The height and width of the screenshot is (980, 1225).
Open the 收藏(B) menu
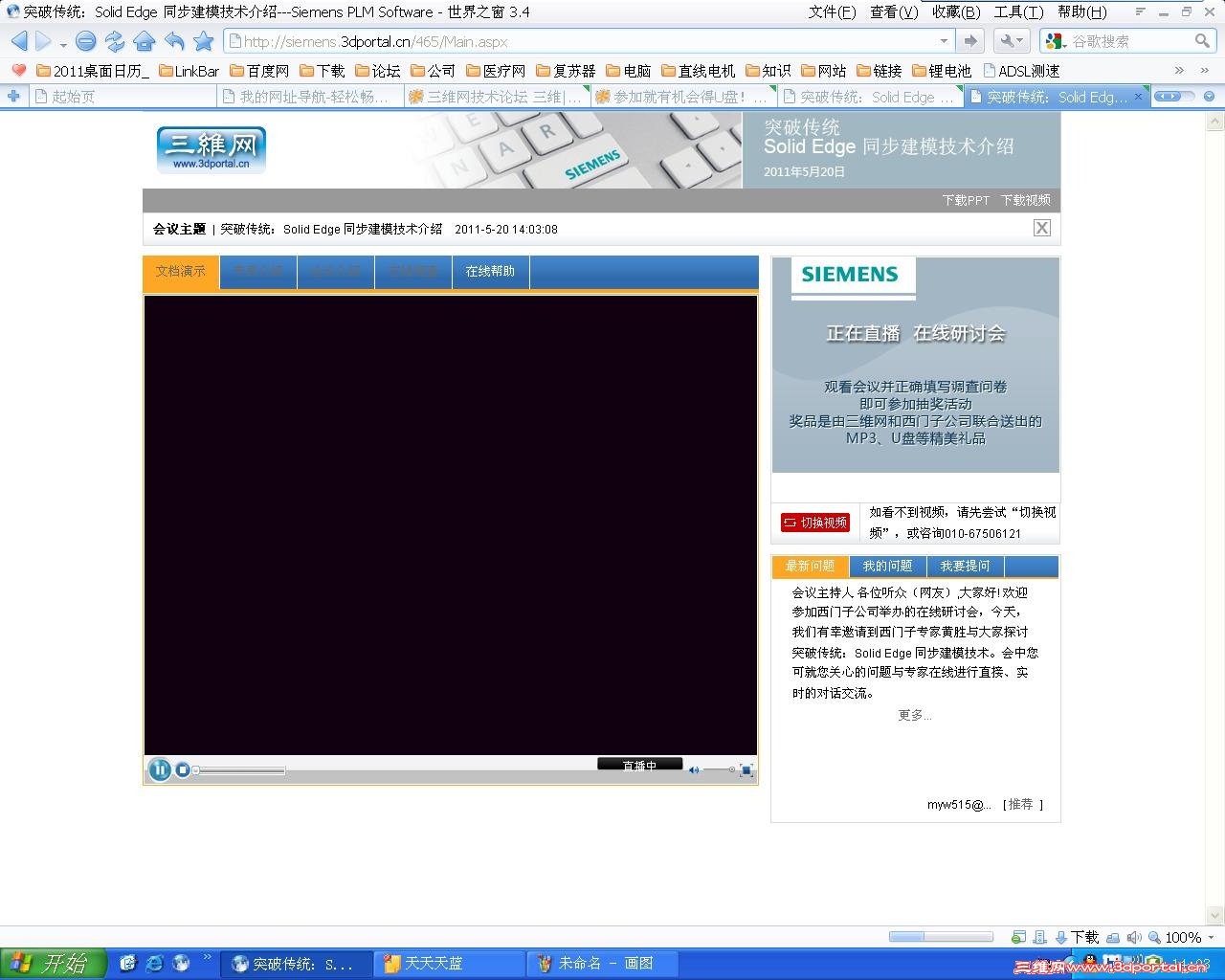(956, 11)
